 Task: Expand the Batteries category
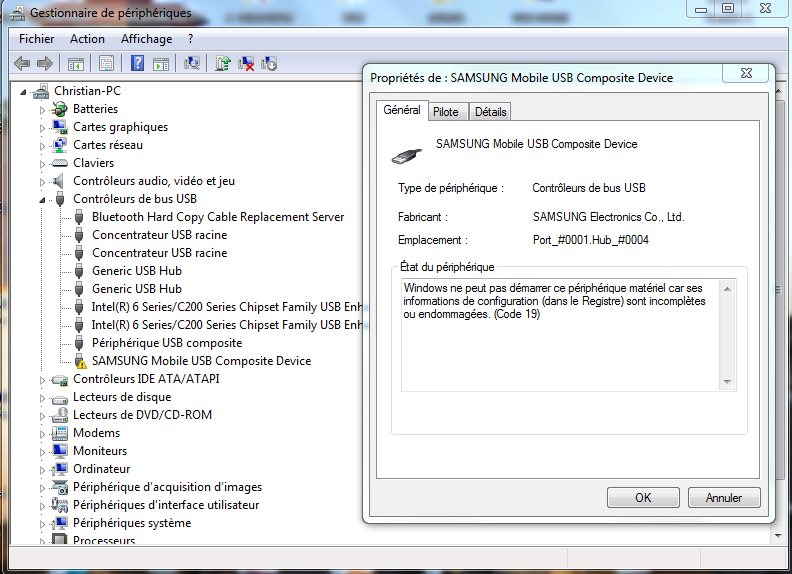coord(43,109)
